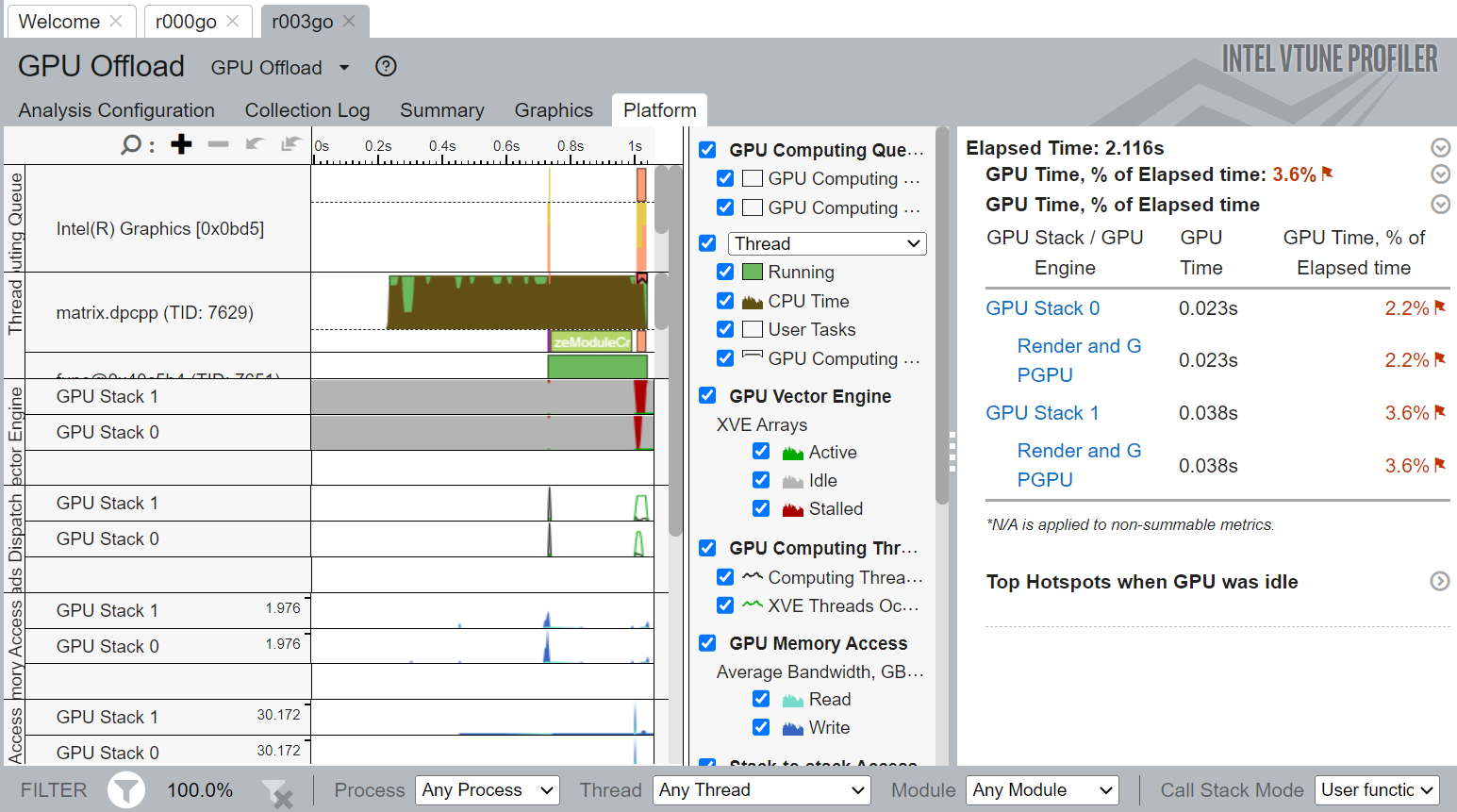Toggle the Stalled XVE Arrays checkbox
The width and height of the screenshot is (1457, 812).
click(761, 508)
